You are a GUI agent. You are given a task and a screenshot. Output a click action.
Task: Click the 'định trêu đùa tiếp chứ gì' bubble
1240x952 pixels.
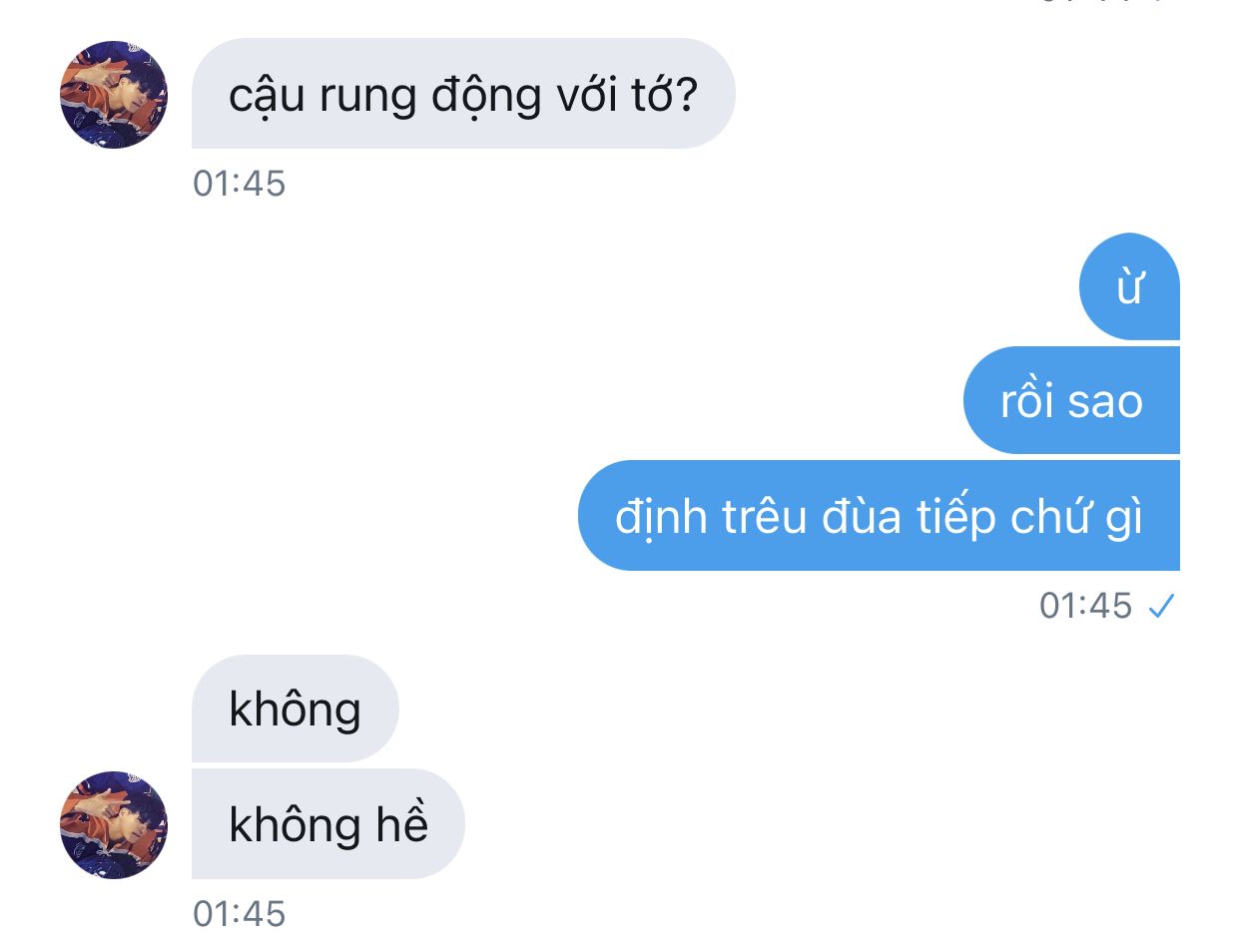pyautogui.click(x=879, y=516)
